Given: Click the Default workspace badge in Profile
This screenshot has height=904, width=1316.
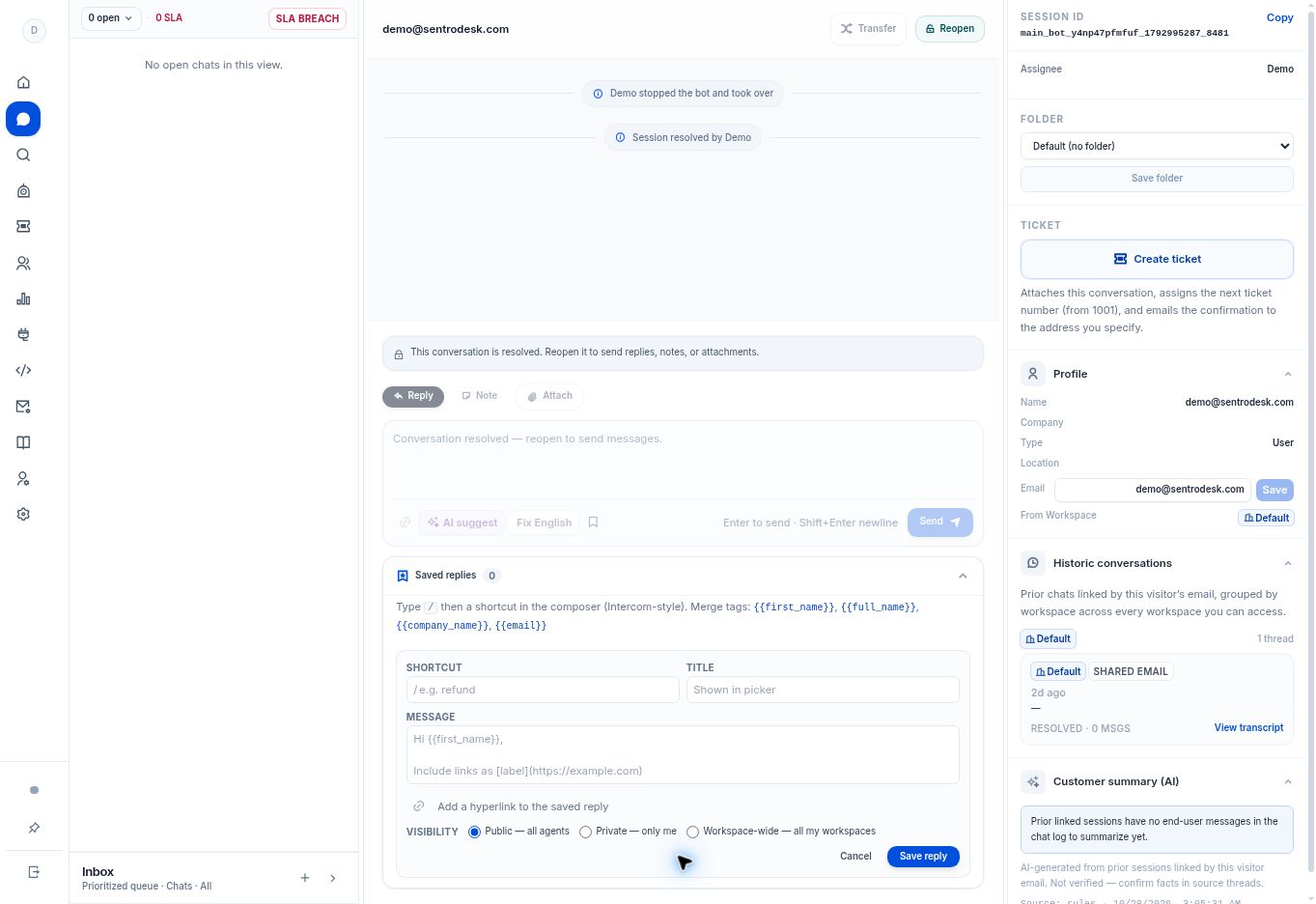Looking at the screenshot, I should [x=1266, y=518].
